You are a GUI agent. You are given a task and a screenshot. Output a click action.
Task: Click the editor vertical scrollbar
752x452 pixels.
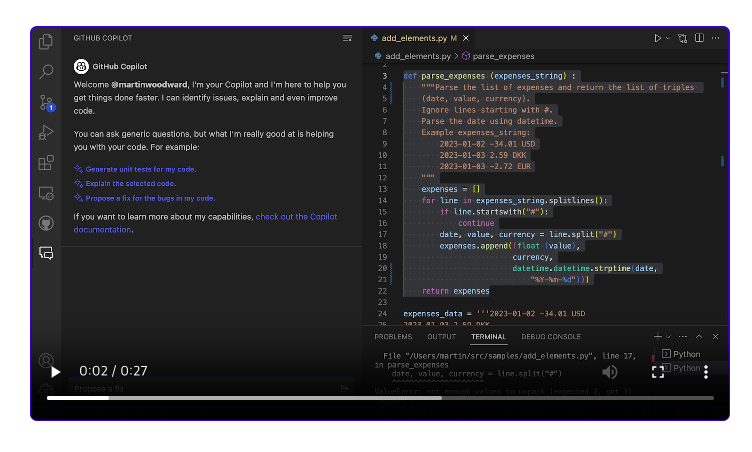pos(723,194)
